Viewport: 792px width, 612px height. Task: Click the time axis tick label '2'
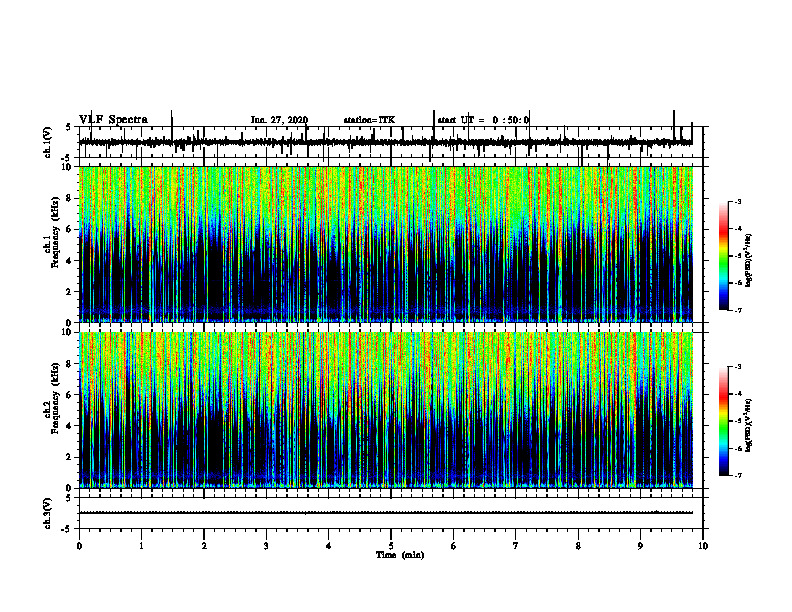coord(204,546)
